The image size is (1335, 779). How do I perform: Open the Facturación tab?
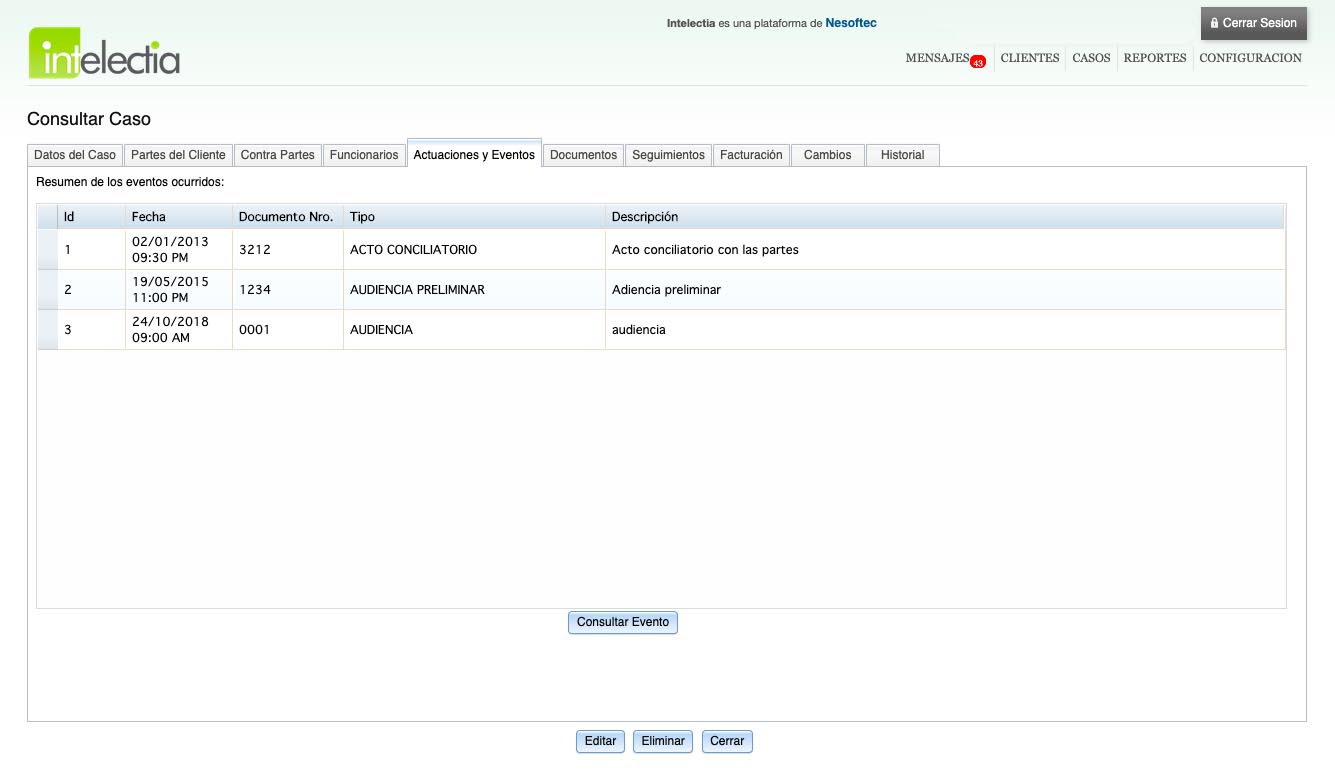[x=751, y=155]
